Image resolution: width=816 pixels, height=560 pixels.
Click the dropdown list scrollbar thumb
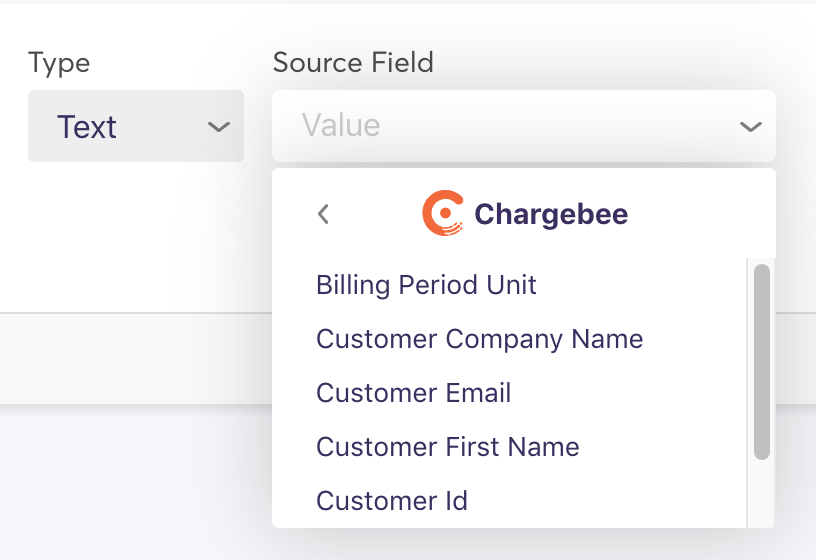(x=762, y=360)
